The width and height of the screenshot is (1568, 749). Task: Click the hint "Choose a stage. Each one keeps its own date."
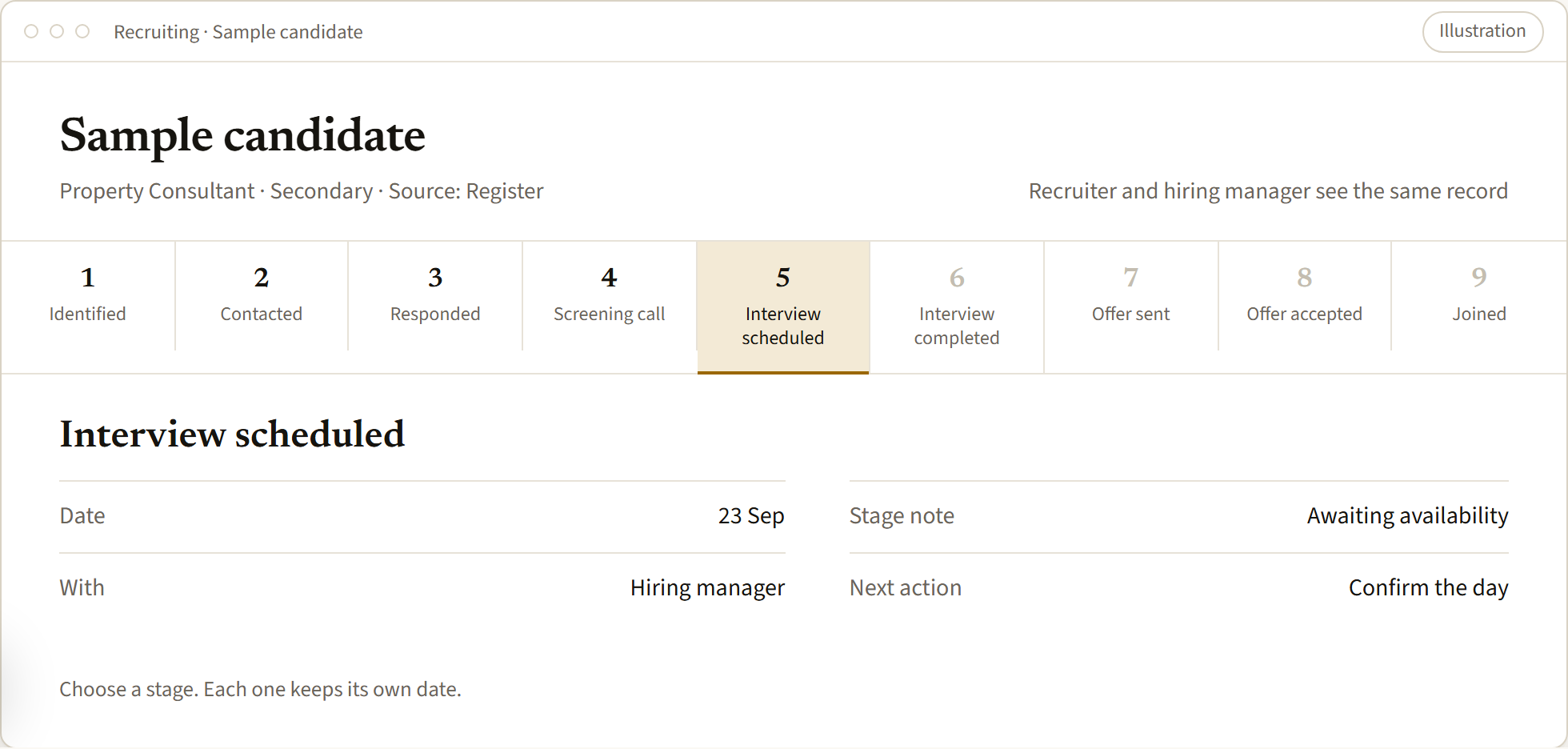(261, 690)
